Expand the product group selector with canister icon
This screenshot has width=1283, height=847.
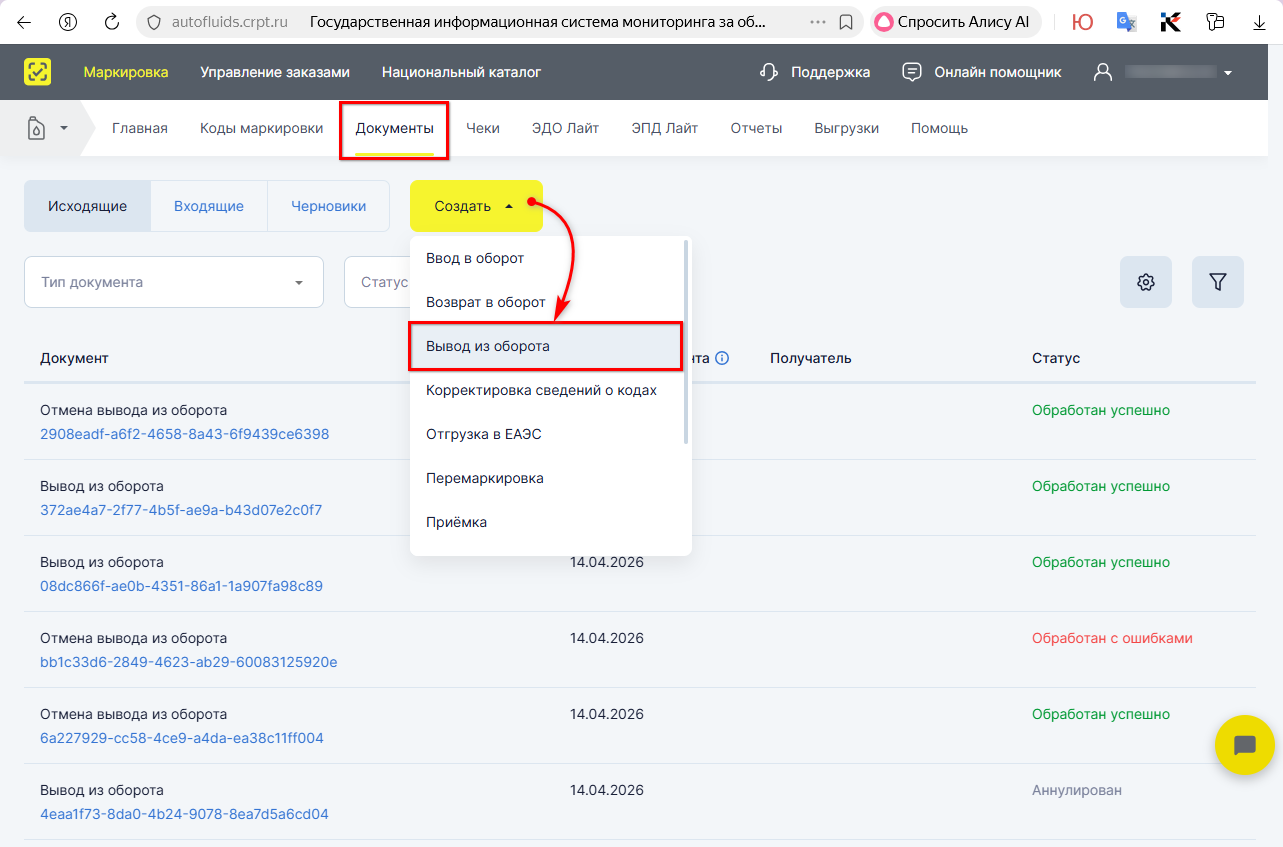pyautogui.click(x=47, y=128)
